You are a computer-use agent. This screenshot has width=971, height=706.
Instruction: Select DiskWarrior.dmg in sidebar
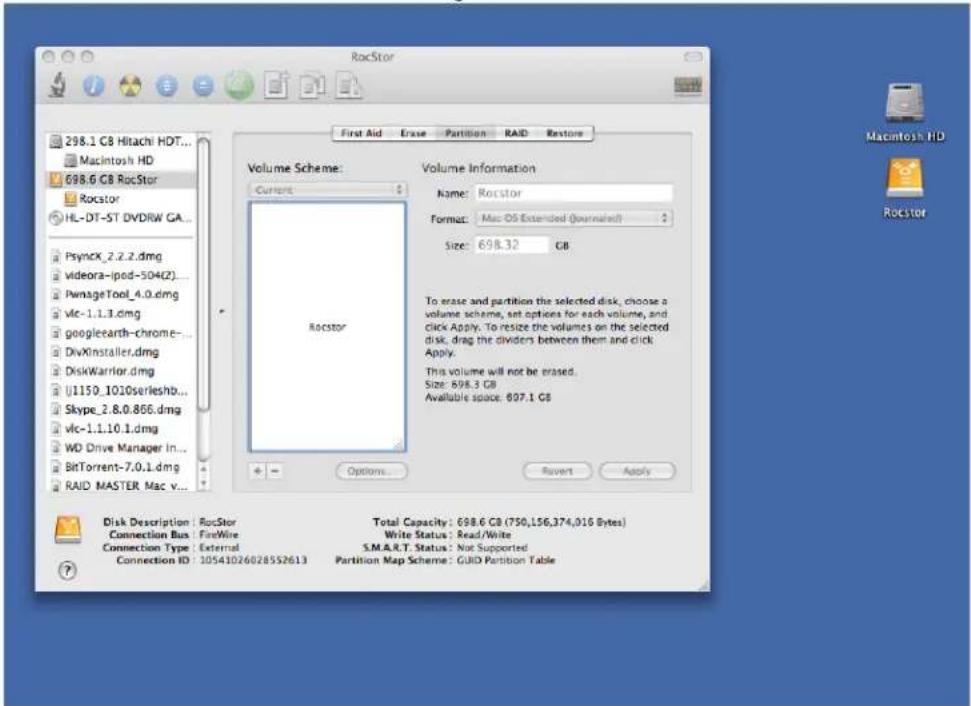(121, 372)
